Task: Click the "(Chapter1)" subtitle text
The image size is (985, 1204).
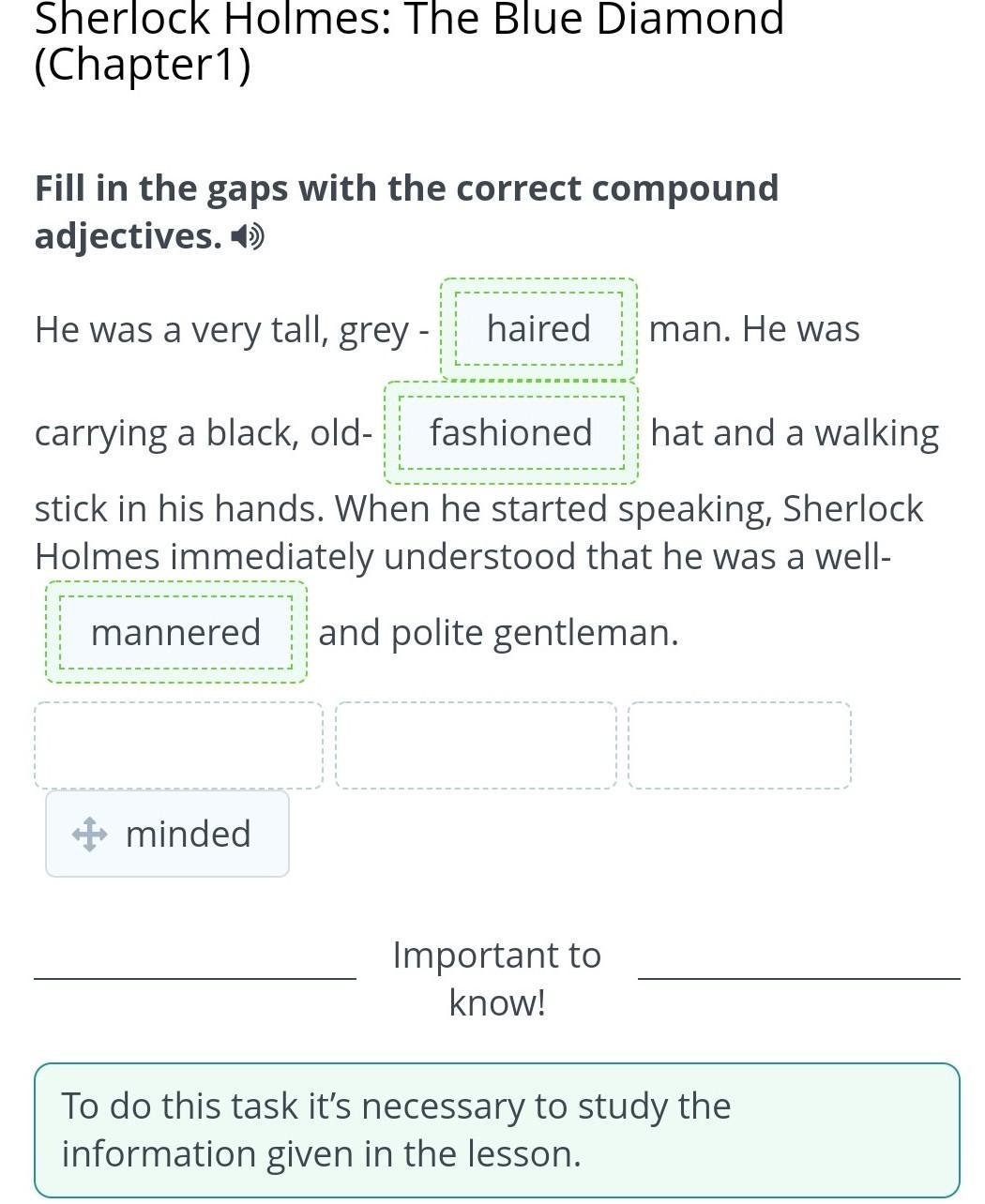Action: pyautogui.click(x=143, y=66)
